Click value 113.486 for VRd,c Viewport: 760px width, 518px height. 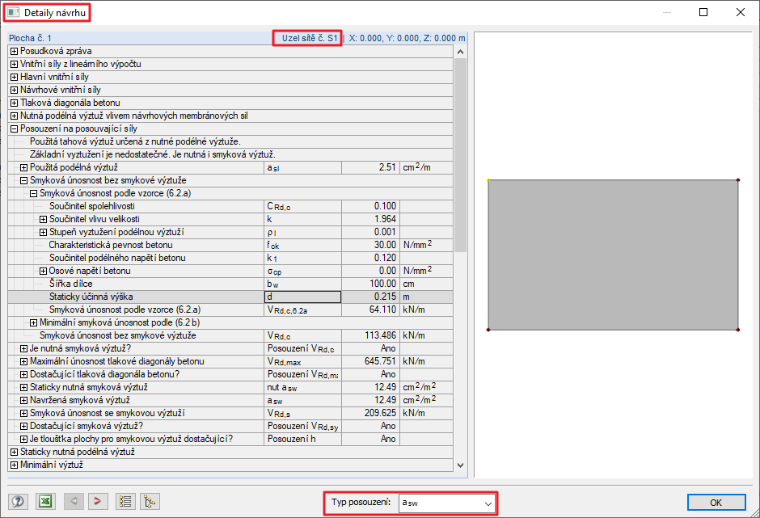pos(371,335)
